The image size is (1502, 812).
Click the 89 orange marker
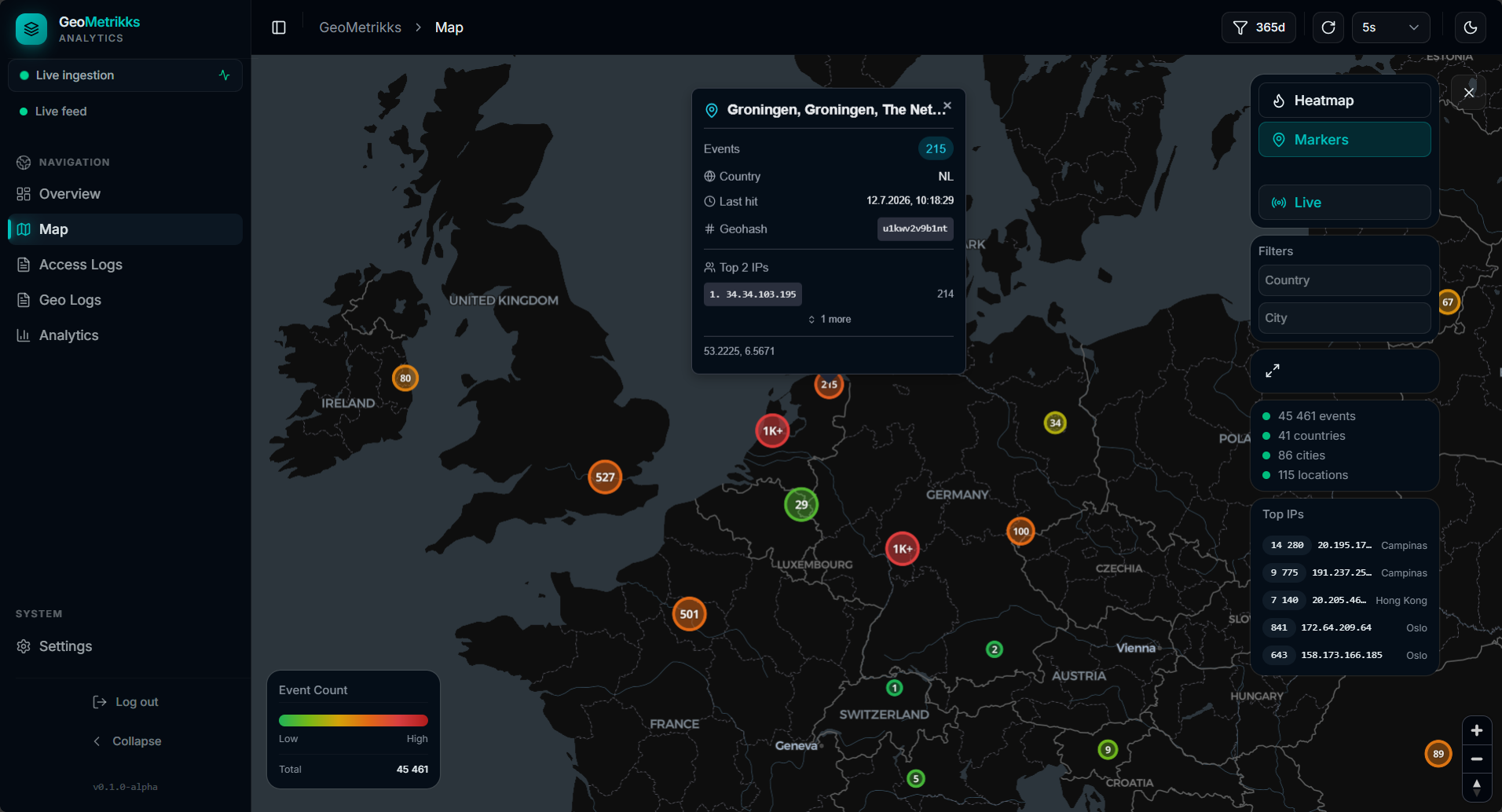(x=1438, y=754)
